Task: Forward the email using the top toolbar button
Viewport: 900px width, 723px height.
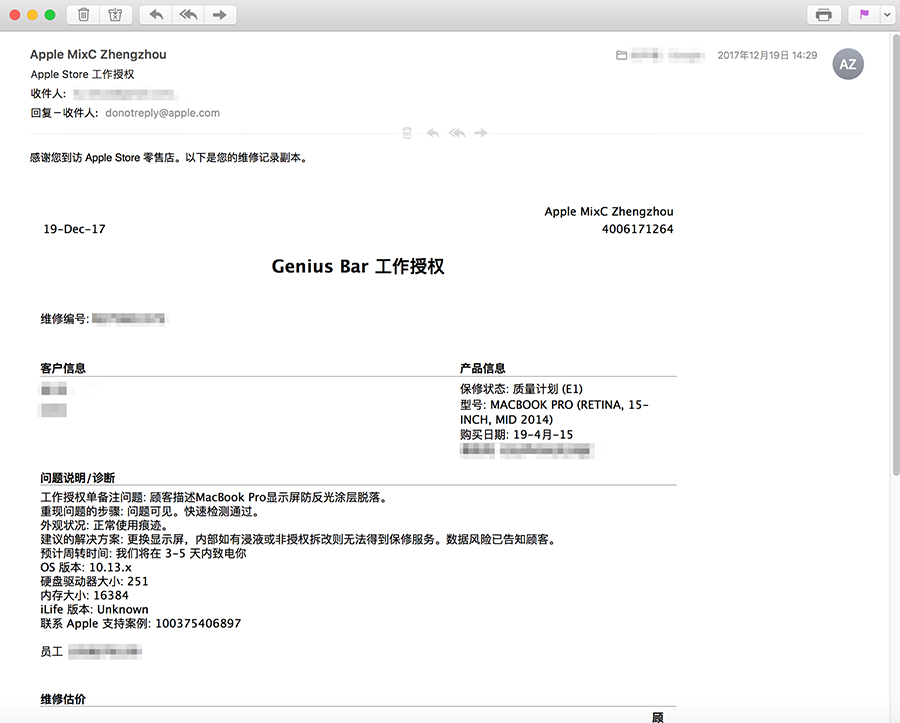Action: [220, 15]
